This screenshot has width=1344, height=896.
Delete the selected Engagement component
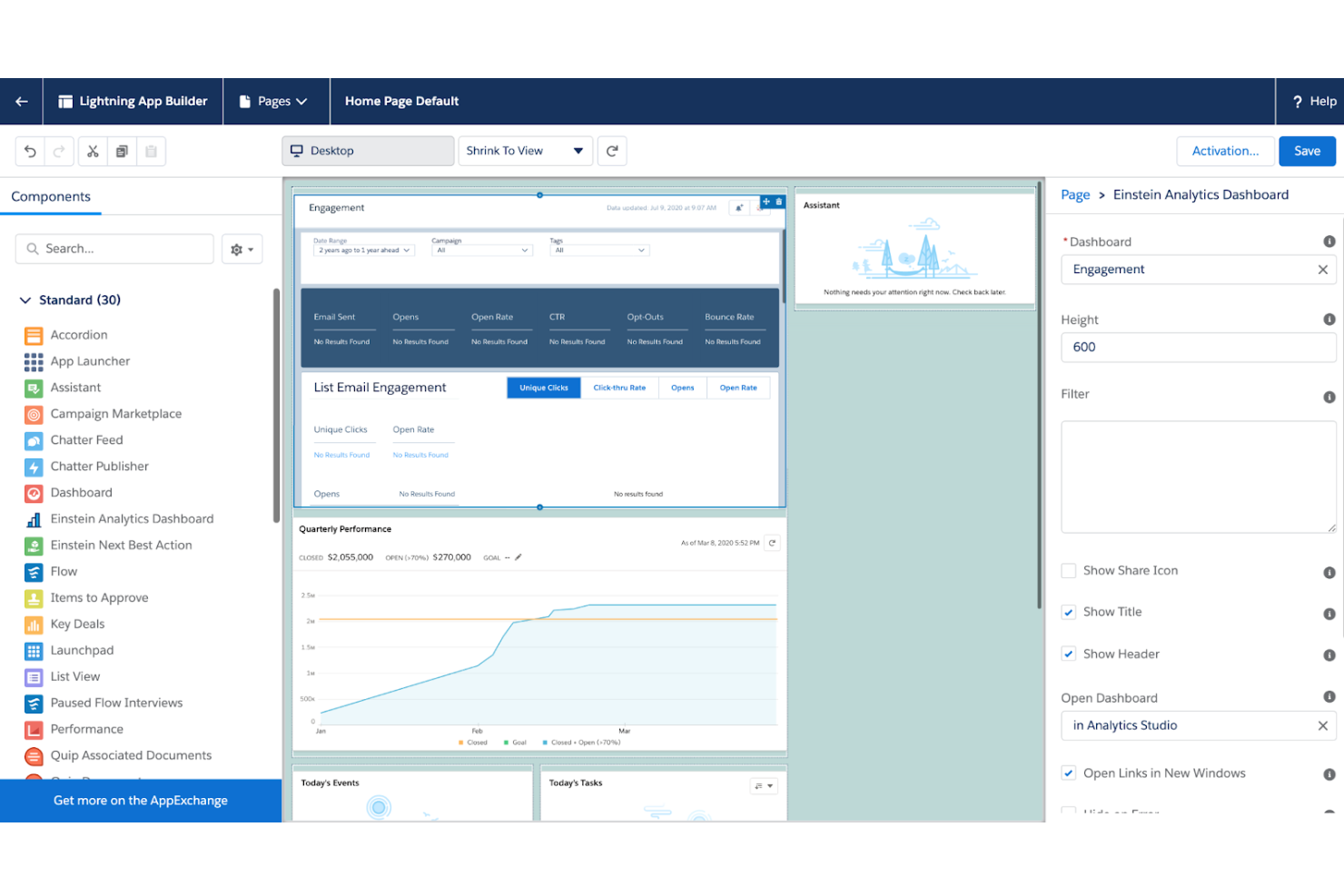pos(779,202)
